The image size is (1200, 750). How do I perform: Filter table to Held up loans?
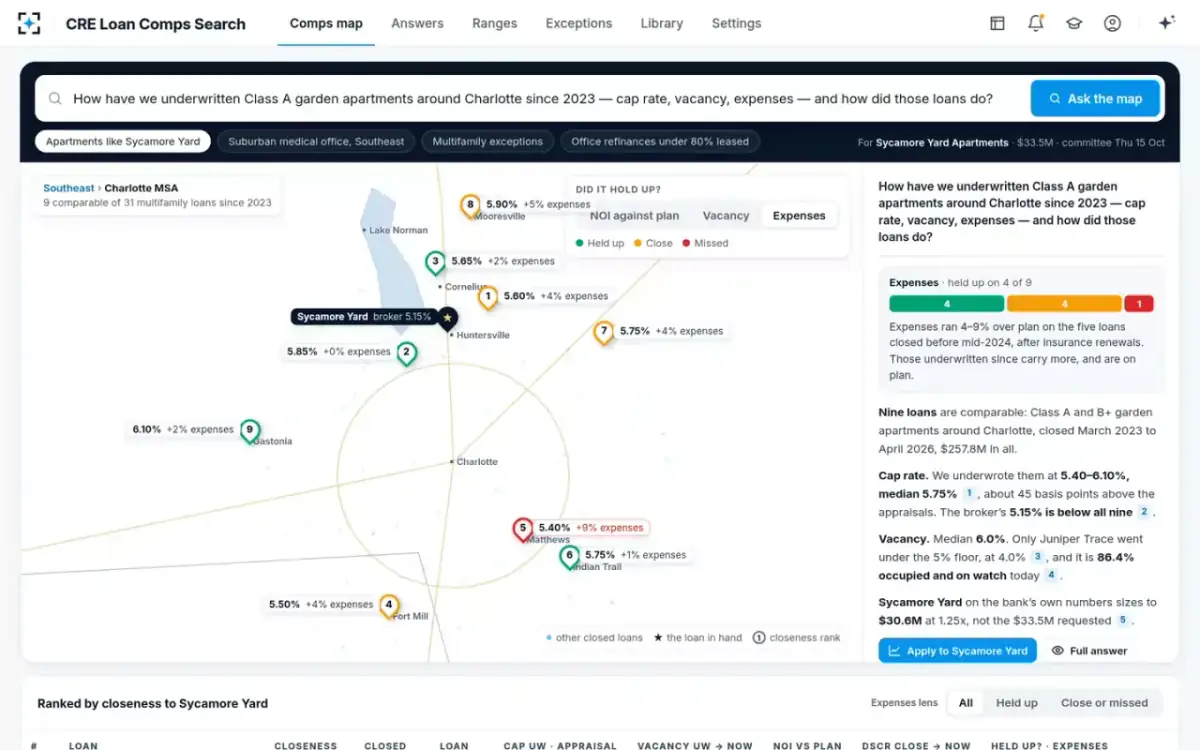[x=1017, y=703]
